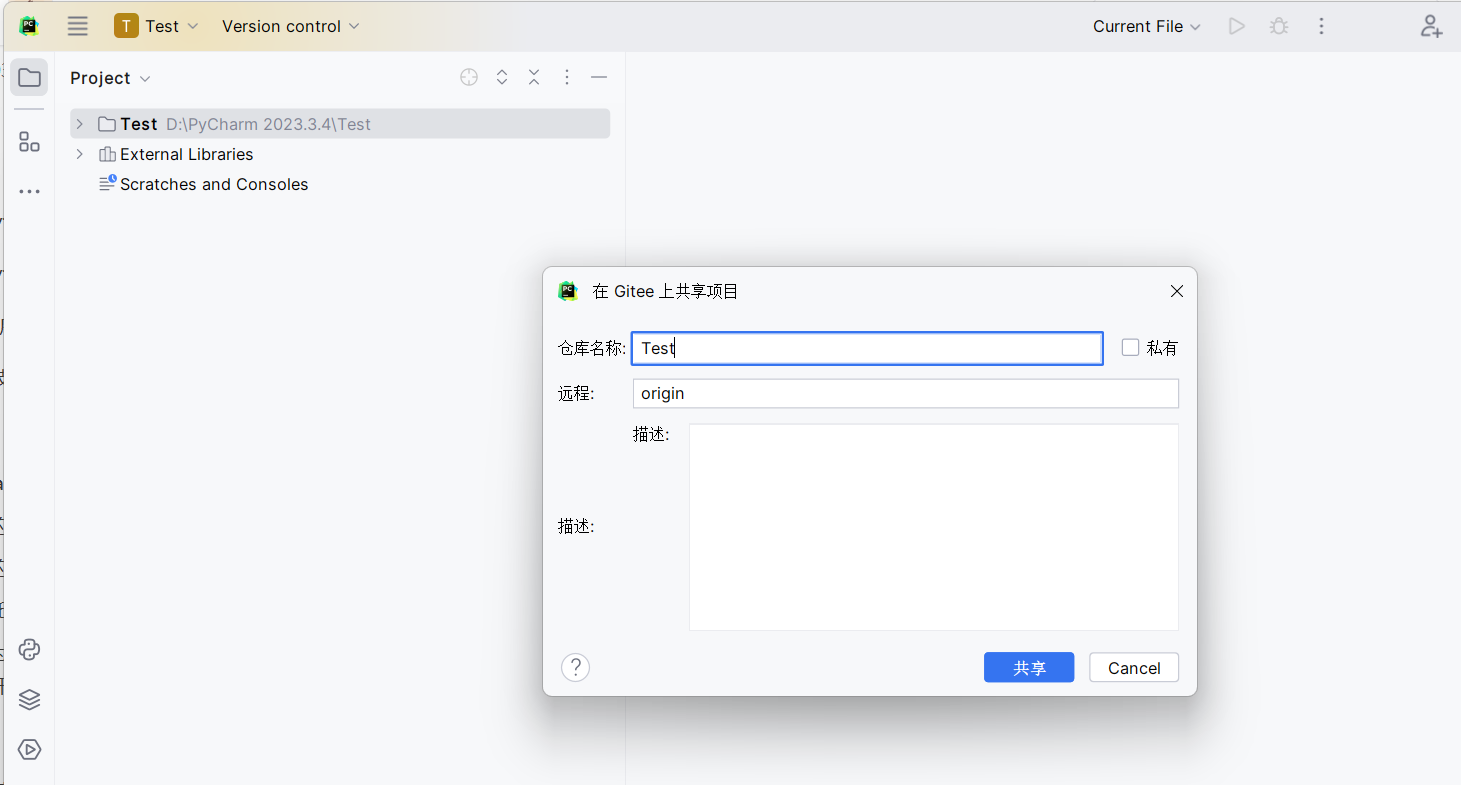The width and height of the screenshot is (1461, 785).
Task: Click inside the 描述 description text area
Action: [x=934, y=527]
